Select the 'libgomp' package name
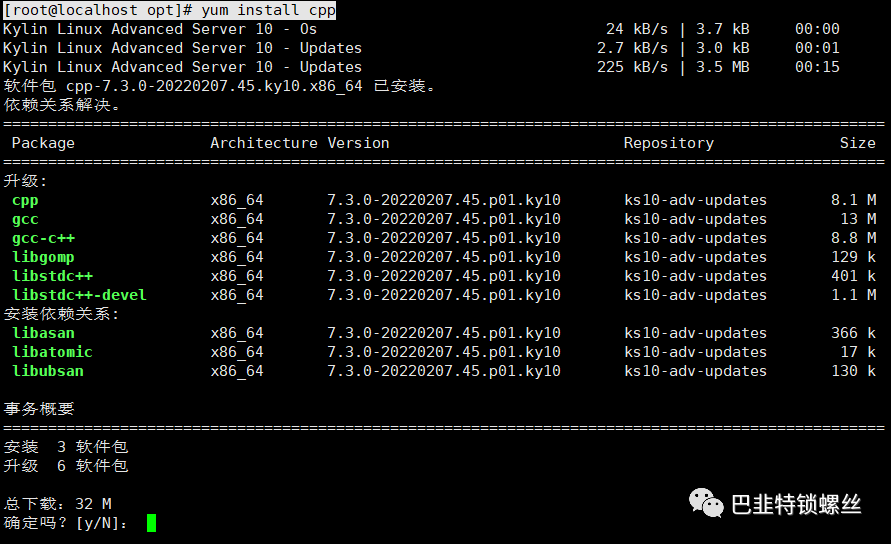This screenshot has height=544, width=891. (44, 258)
